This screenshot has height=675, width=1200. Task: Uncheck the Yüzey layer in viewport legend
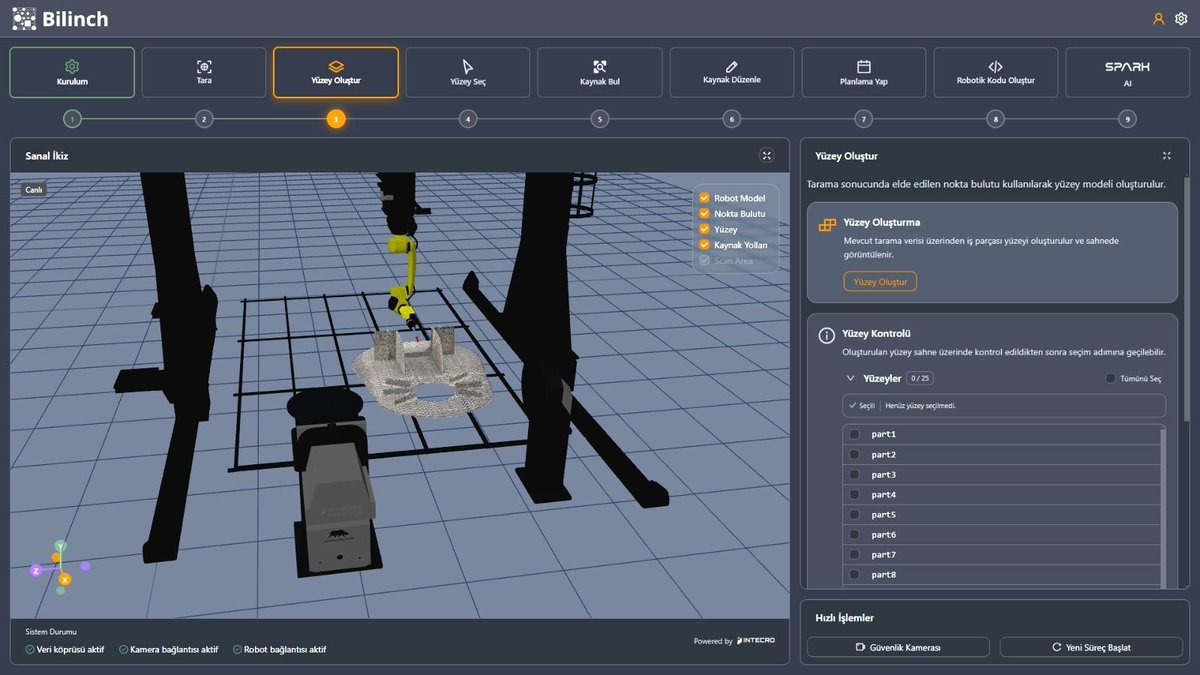point(704,229)
